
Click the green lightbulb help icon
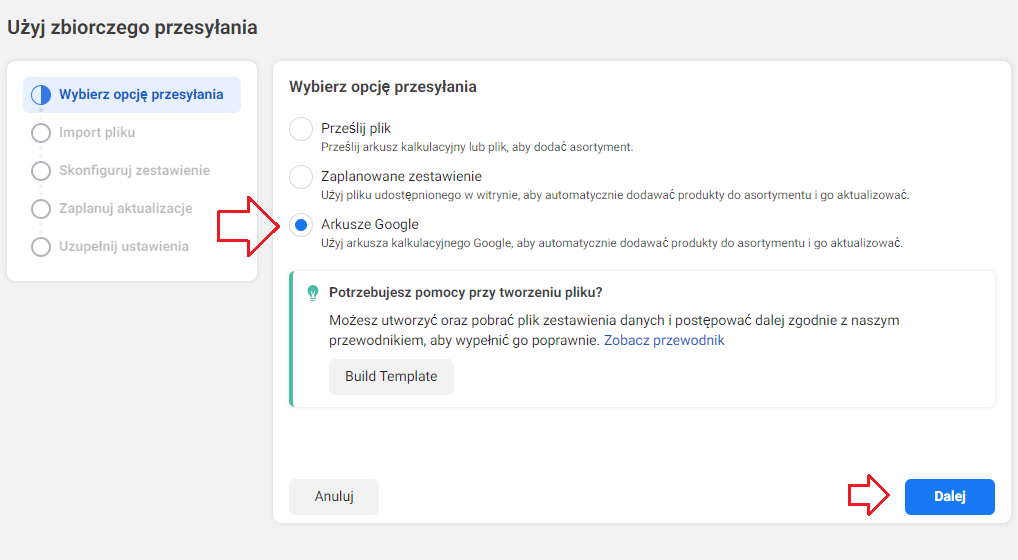point(313,293)
